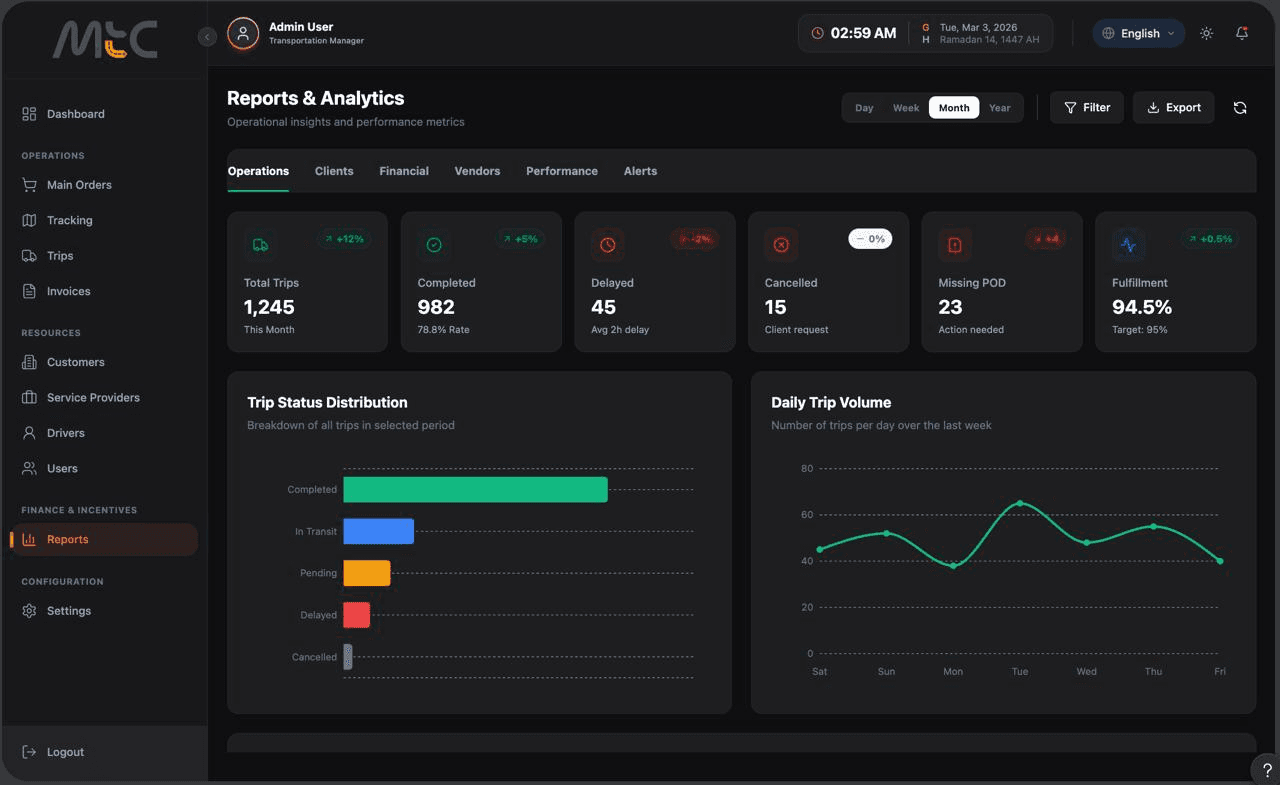Screen dimensions: 1280x785
Task: Select the Week period option
Action: tap(906, 108)
